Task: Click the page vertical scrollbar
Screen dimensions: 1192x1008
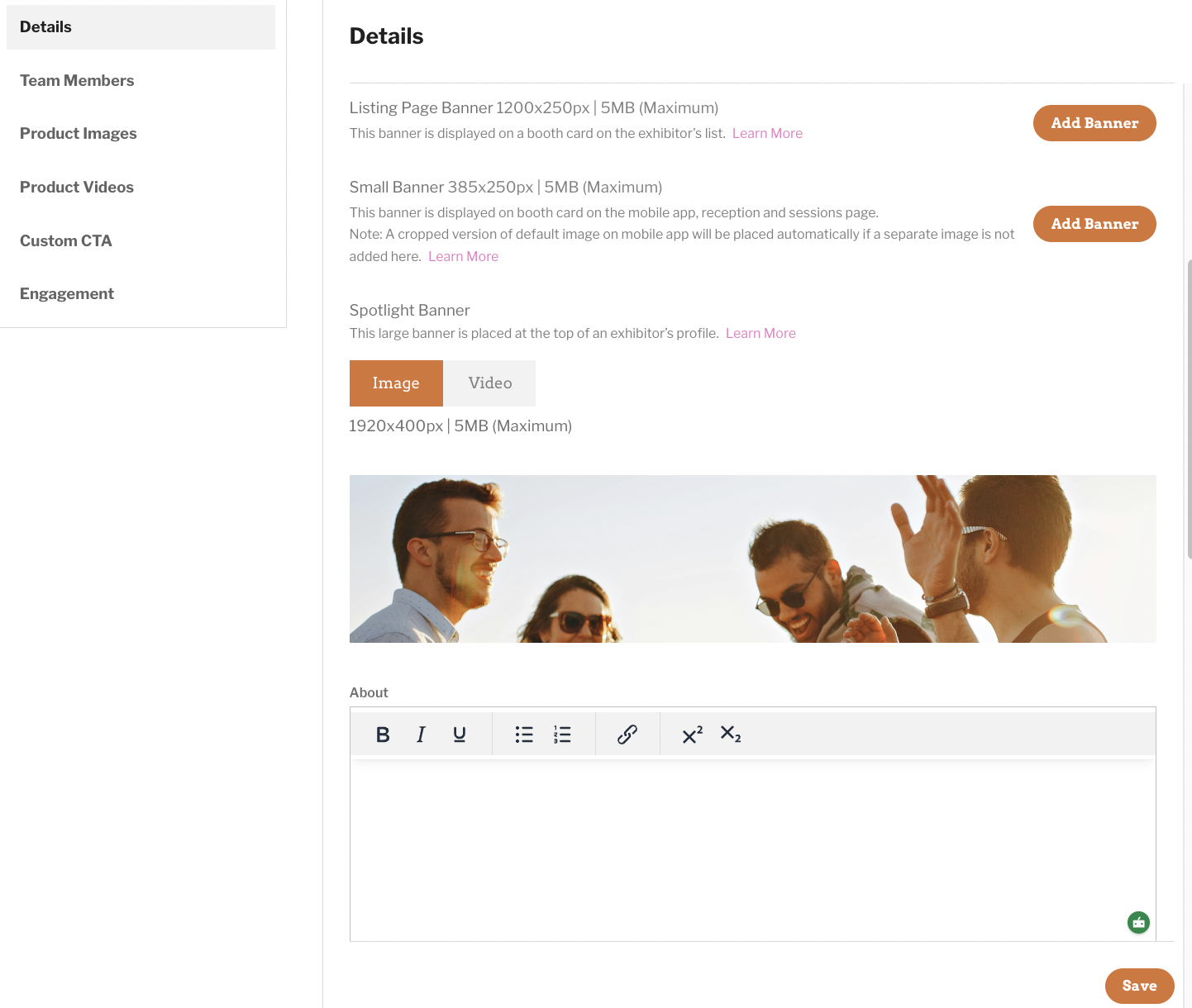Action: pos(1189,409)
